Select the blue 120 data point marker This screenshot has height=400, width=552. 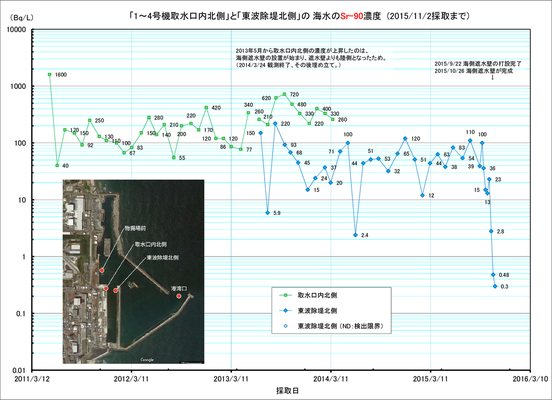pyautogui.click(x=405, y=139)
